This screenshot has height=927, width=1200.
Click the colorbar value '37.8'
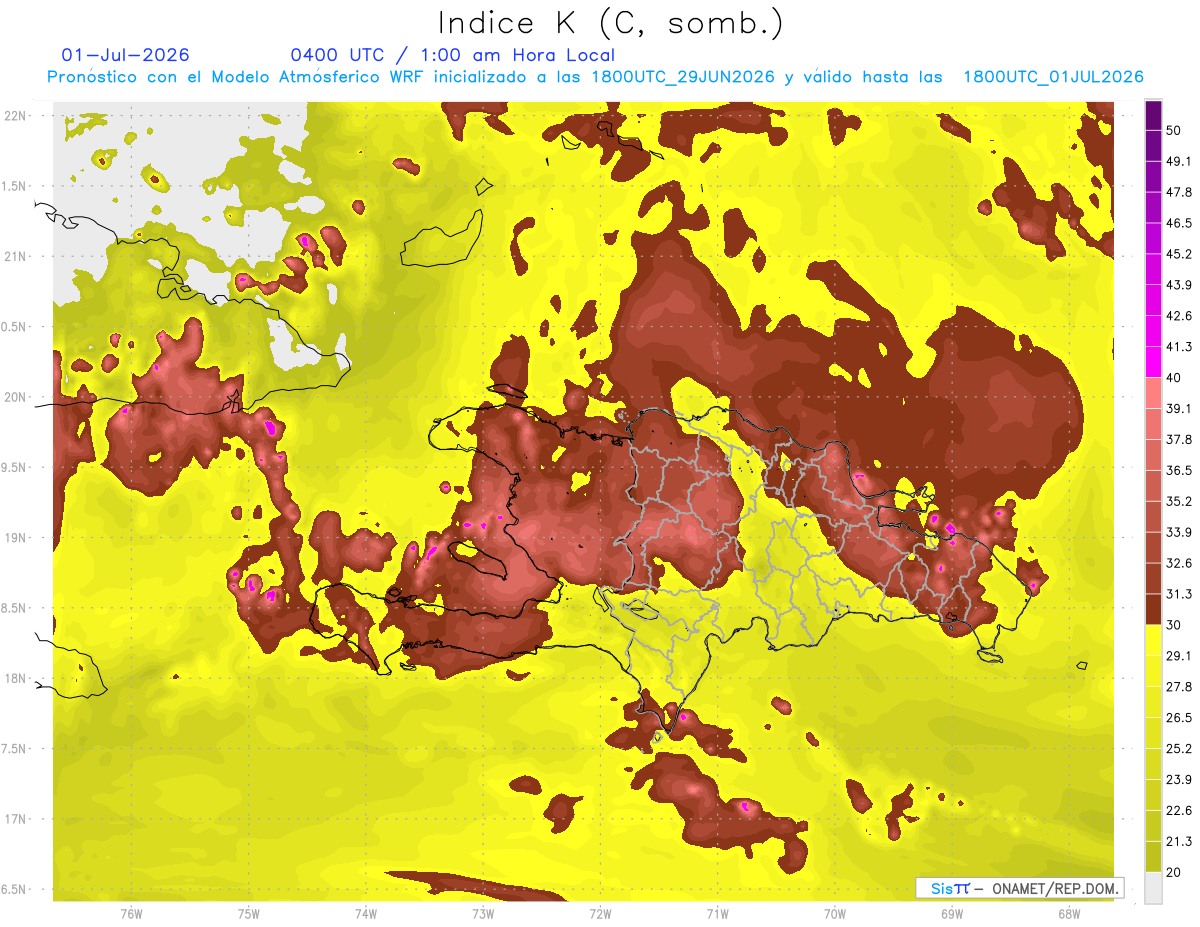coord(1179,439)
